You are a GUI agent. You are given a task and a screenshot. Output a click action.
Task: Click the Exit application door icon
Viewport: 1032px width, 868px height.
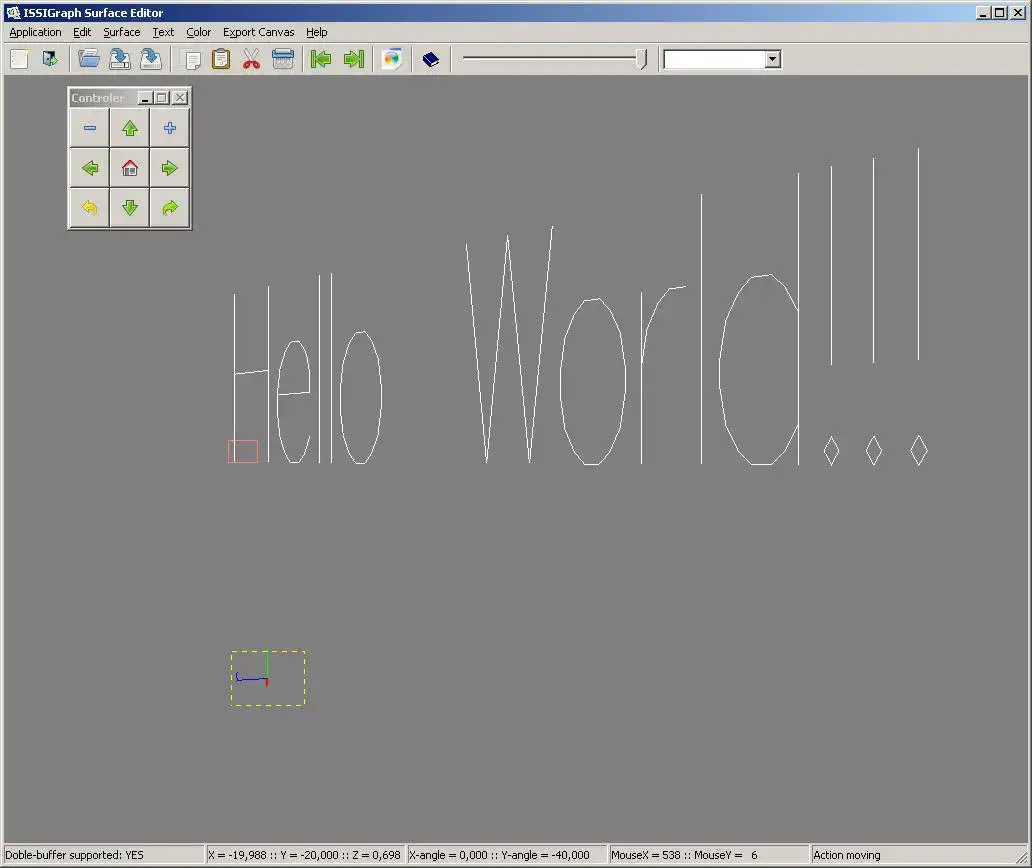coord(50,59)
